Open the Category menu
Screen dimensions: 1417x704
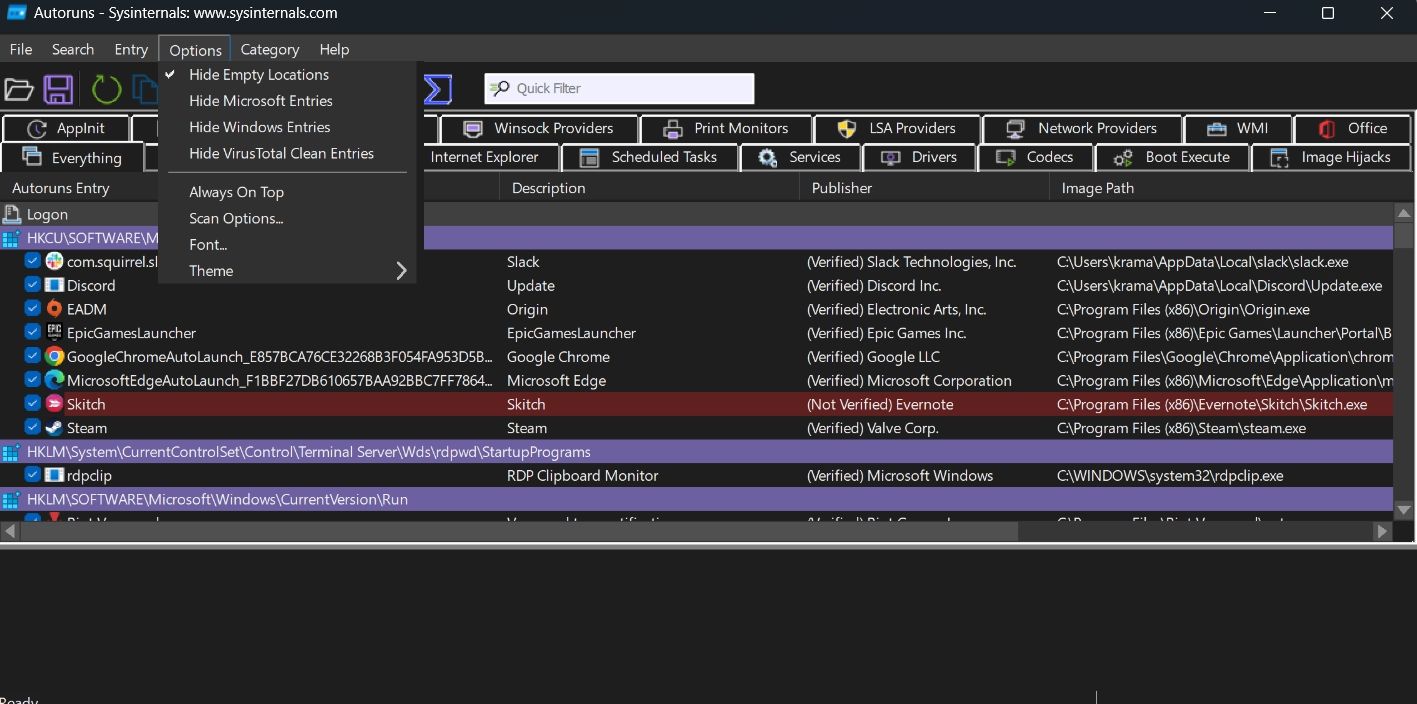tap(270, 49)
